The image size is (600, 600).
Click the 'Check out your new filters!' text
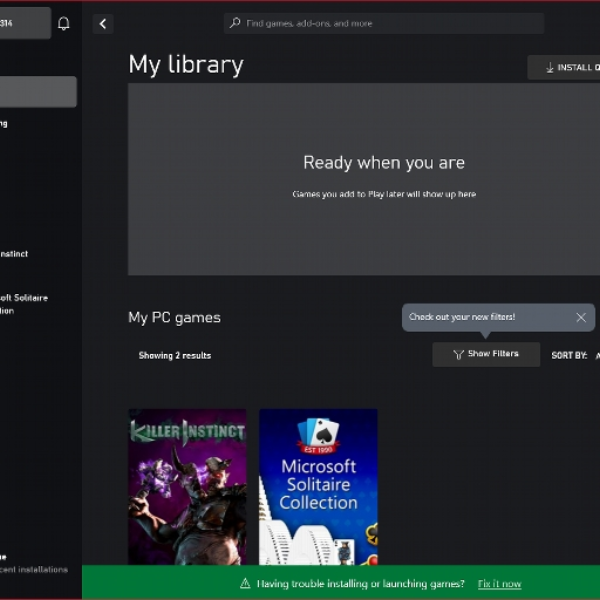point(462,317)
